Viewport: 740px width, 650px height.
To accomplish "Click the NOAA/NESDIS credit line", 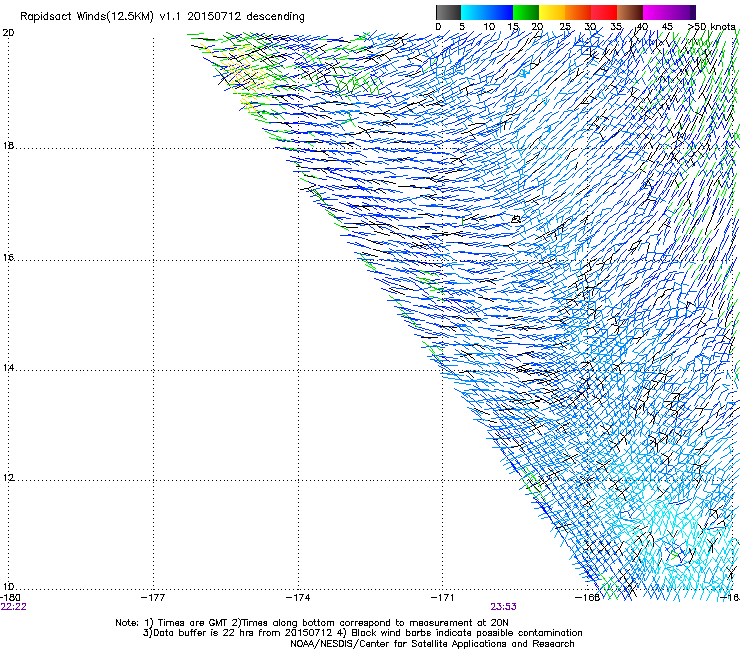I will 432,644.
